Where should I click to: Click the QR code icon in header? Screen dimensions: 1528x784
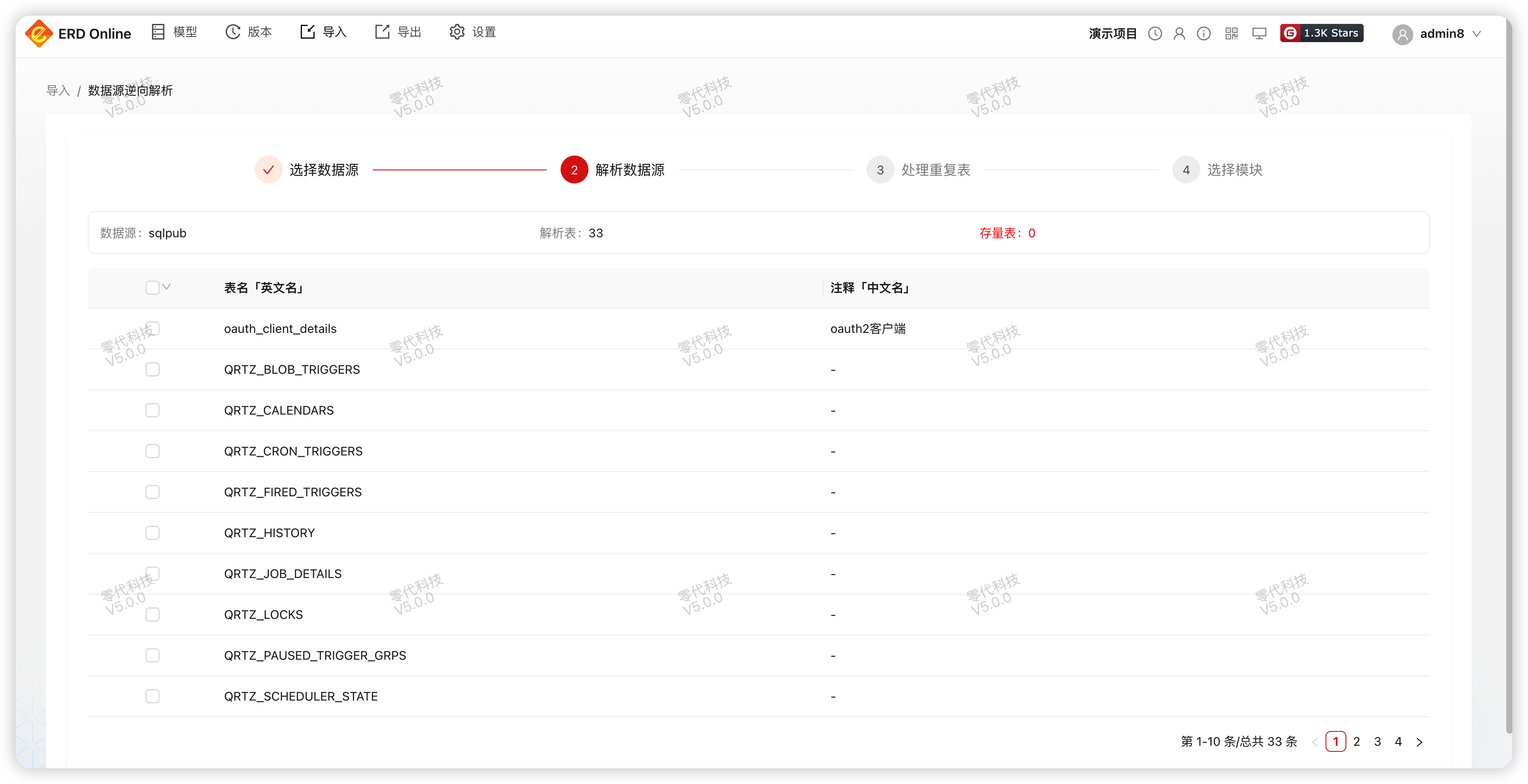(x=1232, y=34)
